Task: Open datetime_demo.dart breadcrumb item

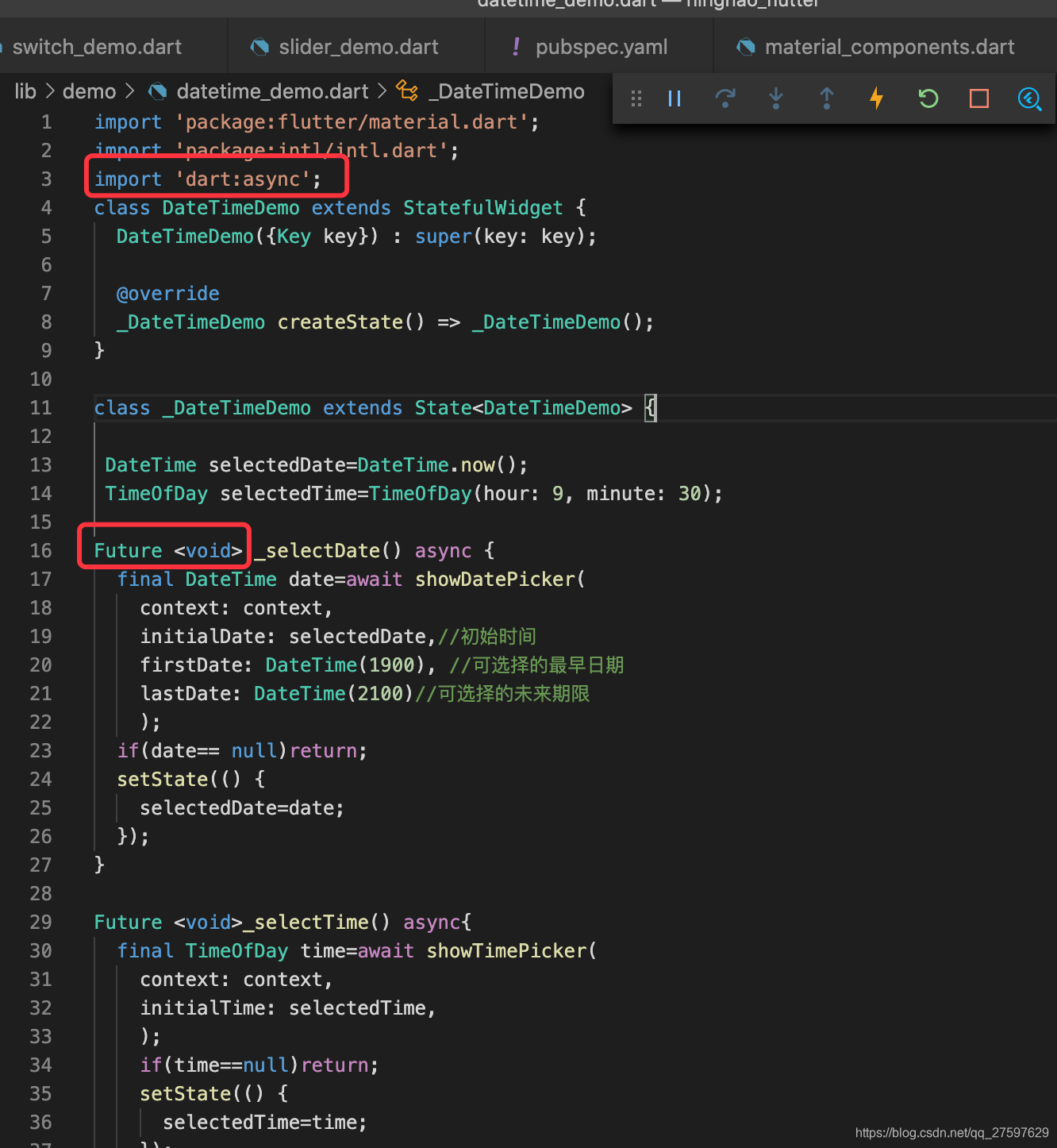Action: 272,91
